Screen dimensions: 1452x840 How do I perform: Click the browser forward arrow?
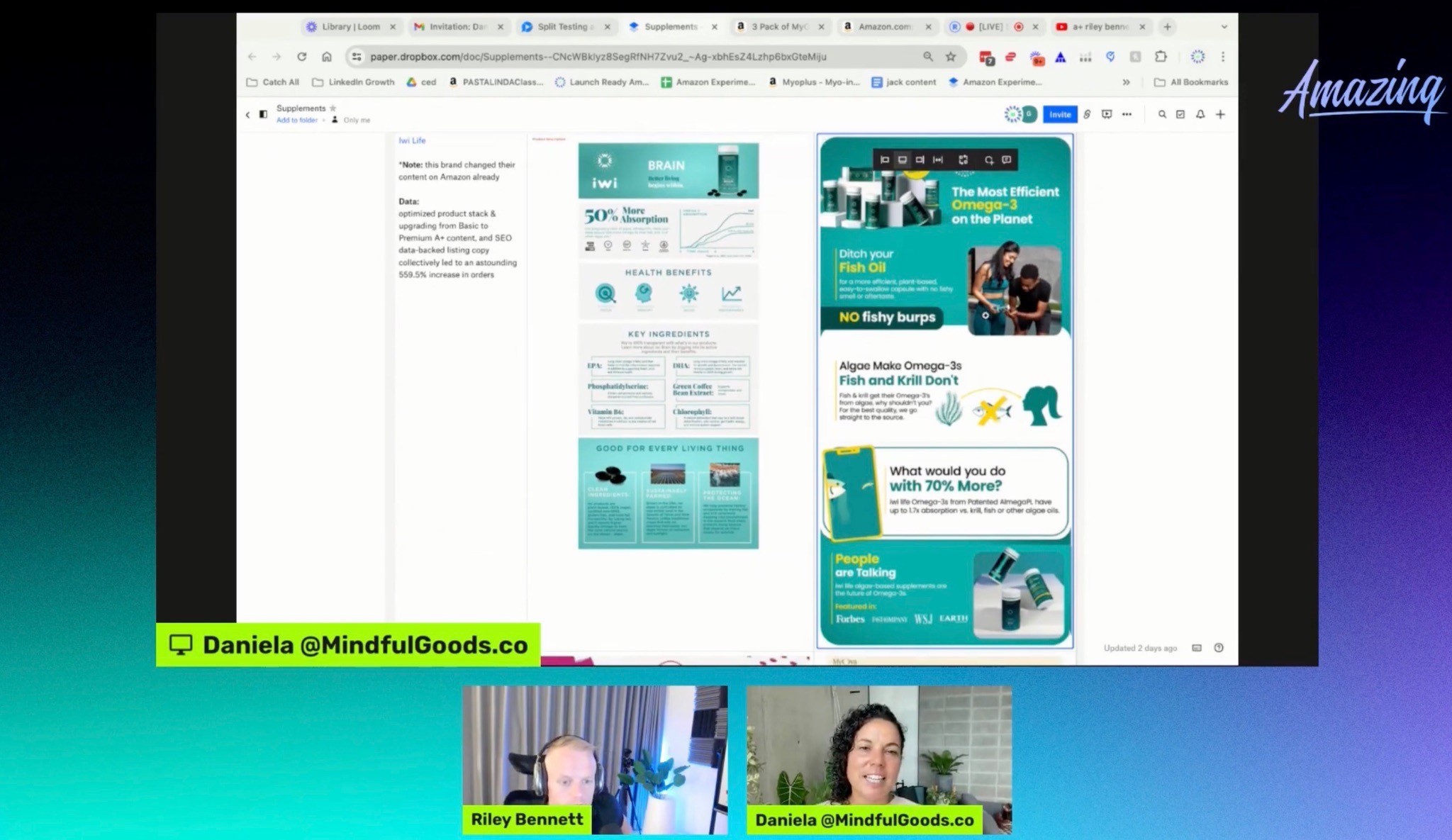click(277, 57)
